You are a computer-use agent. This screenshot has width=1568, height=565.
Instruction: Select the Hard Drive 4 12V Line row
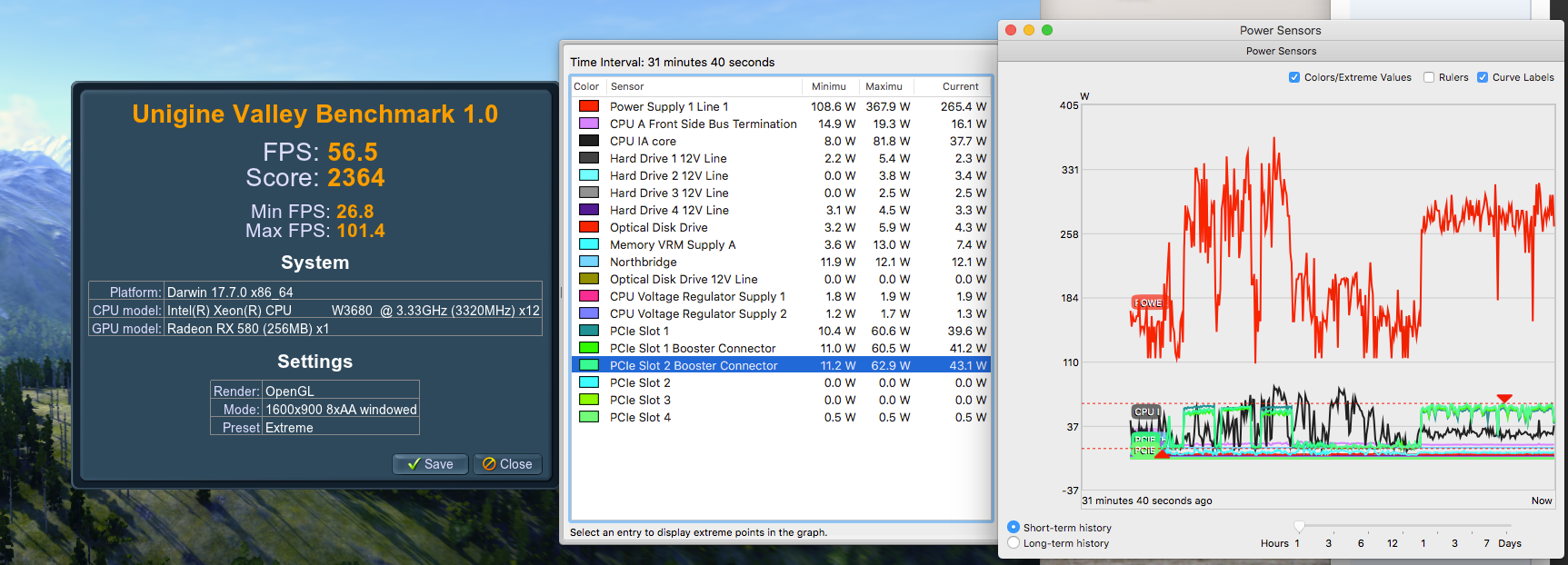click(x=781, y=210)
